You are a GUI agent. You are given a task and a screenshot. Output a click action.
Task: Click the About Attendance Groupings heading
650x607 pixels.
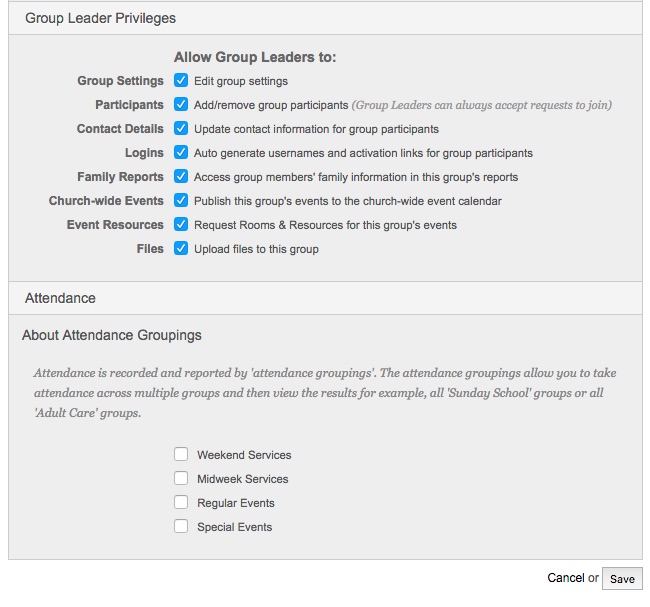pos(112,335)
